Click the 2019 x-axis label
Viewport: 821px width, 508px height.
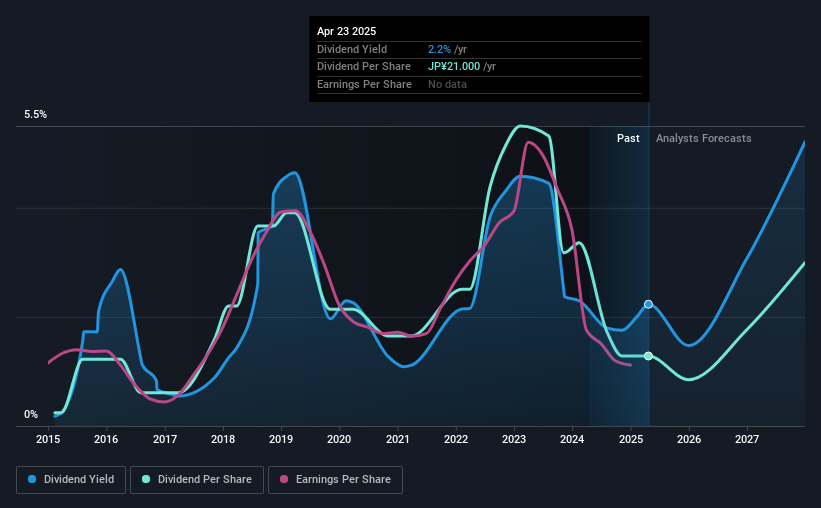[281, 439]
